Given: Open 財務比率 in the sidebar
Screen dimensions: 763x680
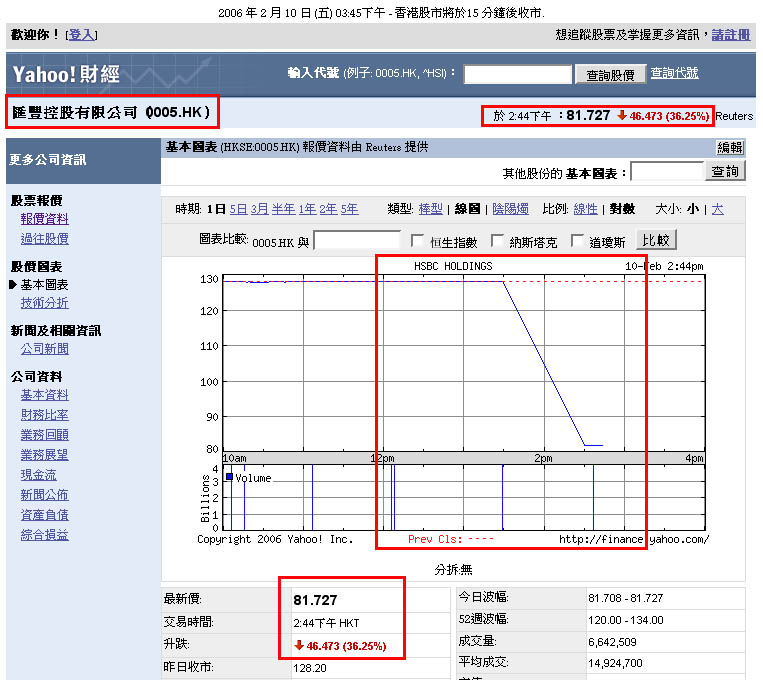Looking at the screenshot, I should click(x=44, y=415).
